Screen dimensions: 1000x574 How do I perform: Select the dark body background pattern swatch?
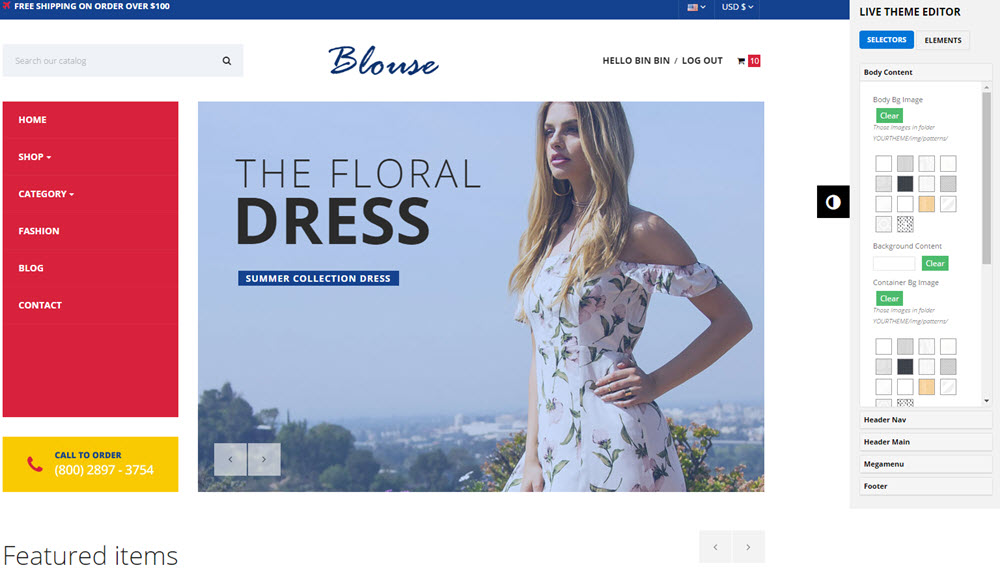pyautogui.click(x=905, y=184)
